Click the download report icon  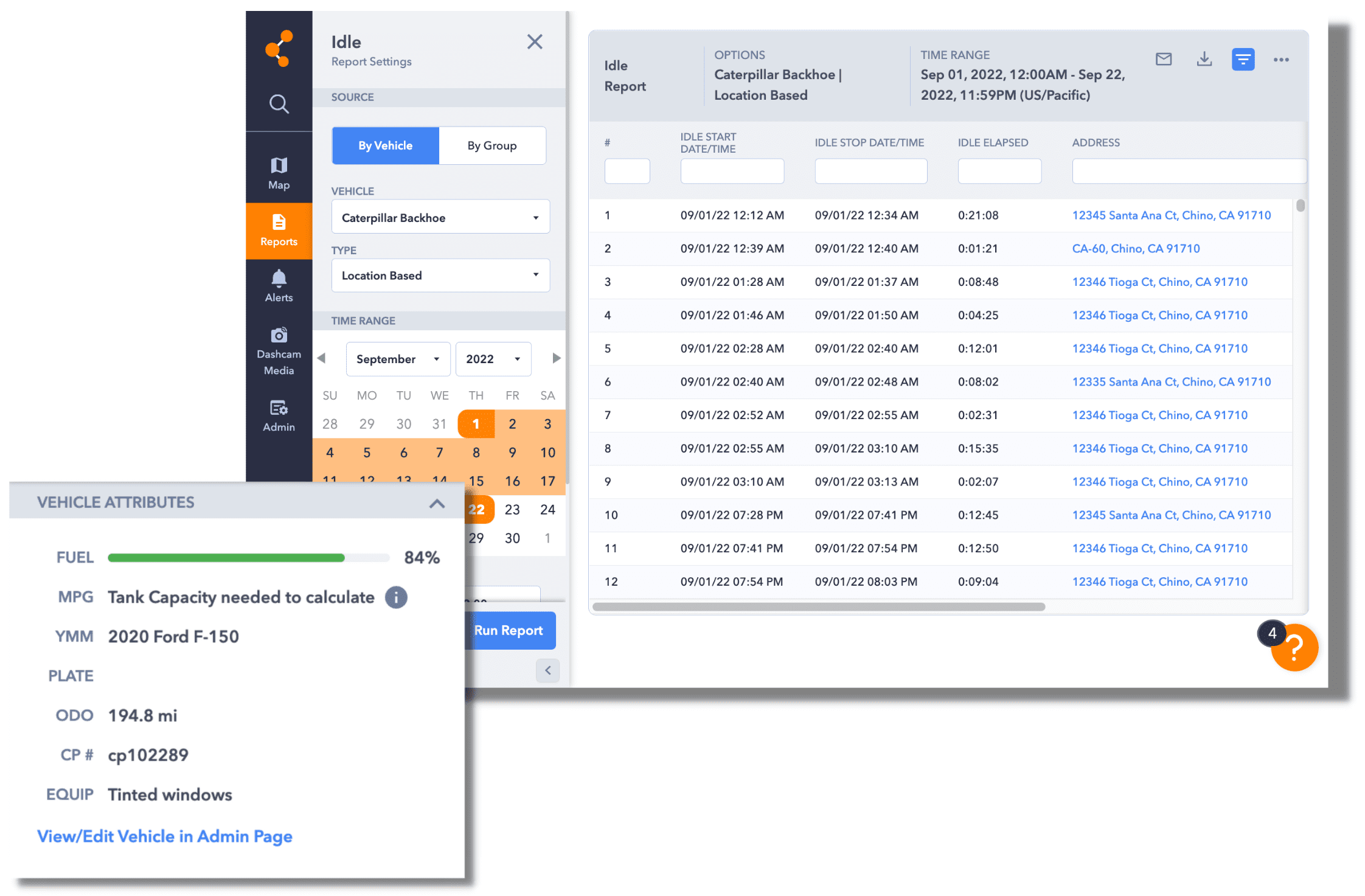coord(1203,58)
